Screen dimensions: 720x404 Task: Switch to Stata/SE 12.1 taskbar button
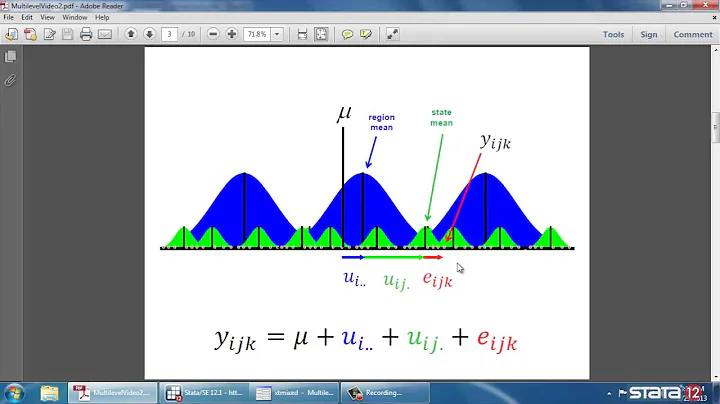point(205,393)
